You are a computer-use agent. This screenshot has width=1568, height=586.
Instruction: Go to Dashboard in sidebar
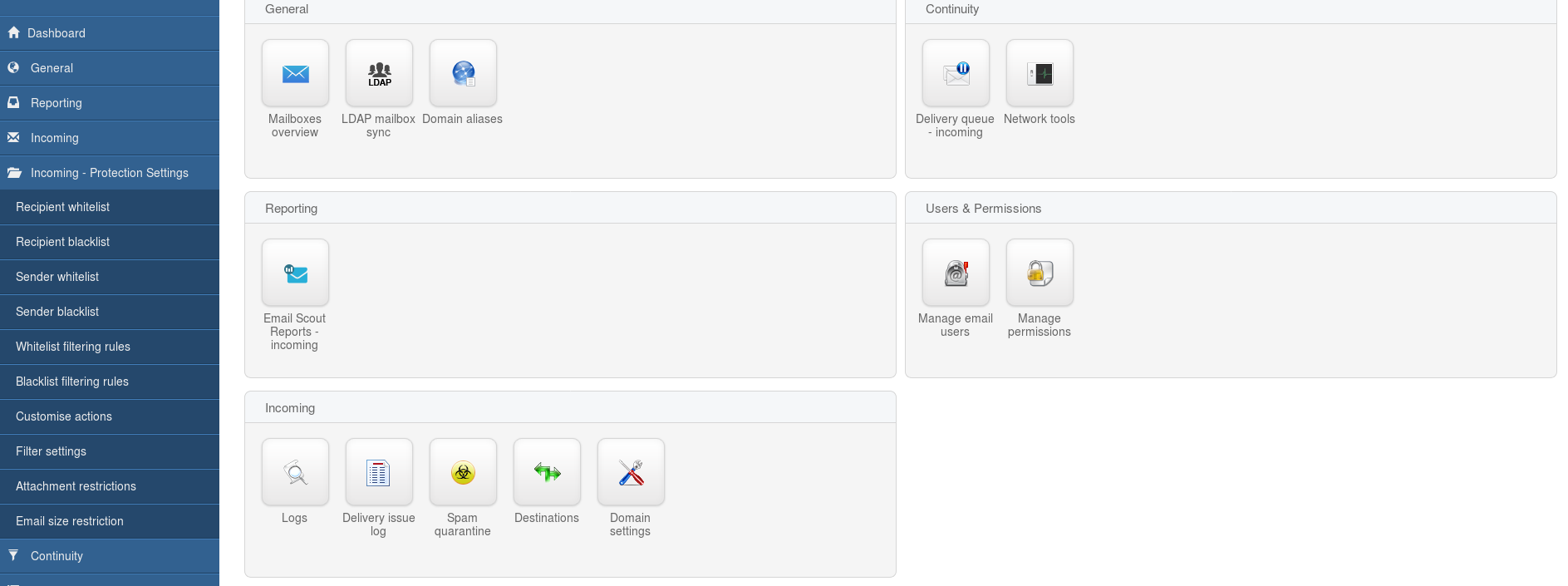[x=110, y=33]
